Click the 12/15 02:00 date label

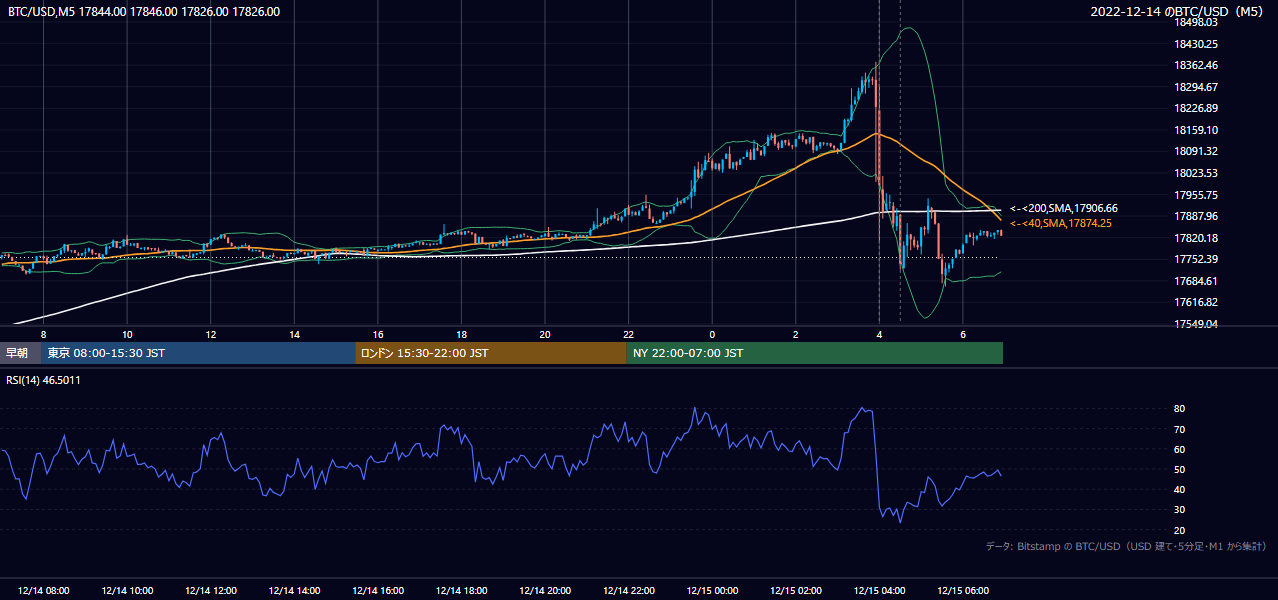coord(795,591)
